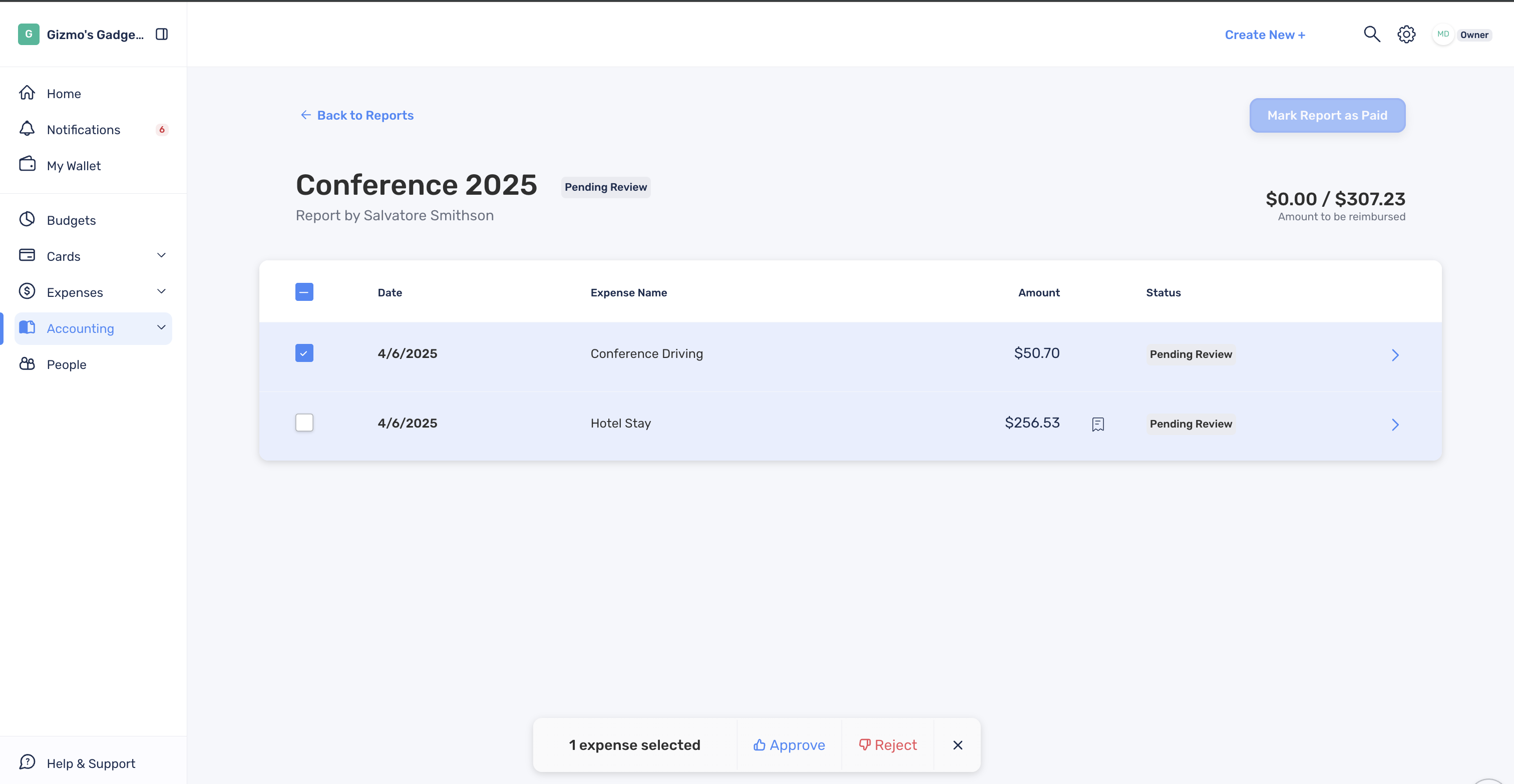Approve the selected expense

coord(790,744)
